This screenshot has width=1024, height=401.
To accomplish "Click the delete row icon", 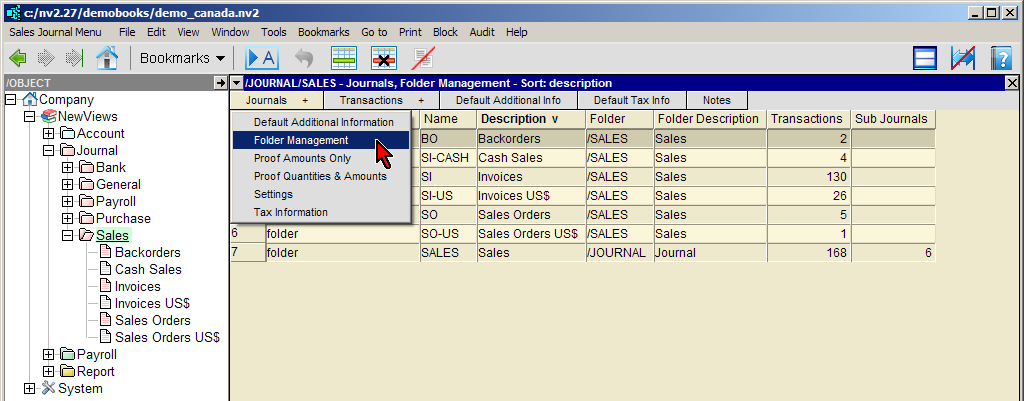I will tap(384, 58).
